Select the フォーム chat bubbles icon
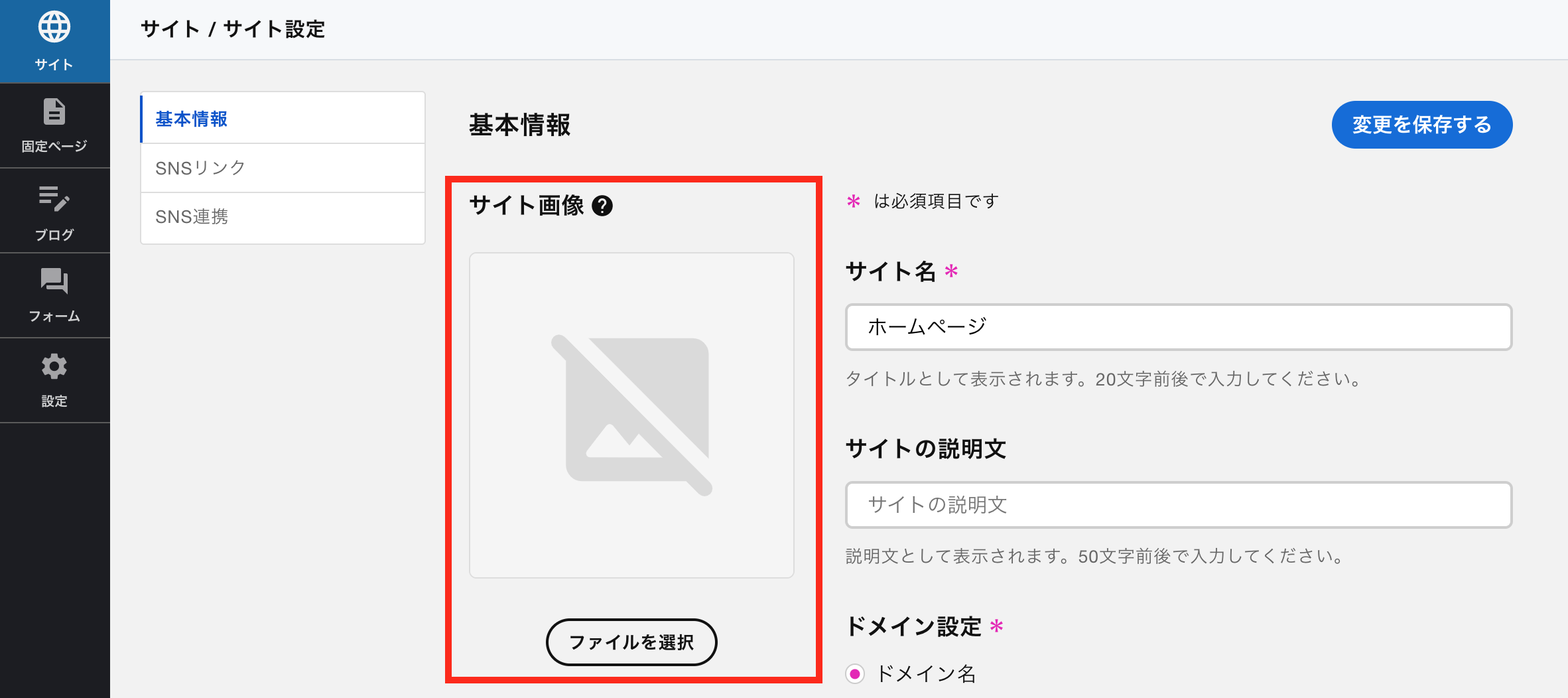 point(54,281)
